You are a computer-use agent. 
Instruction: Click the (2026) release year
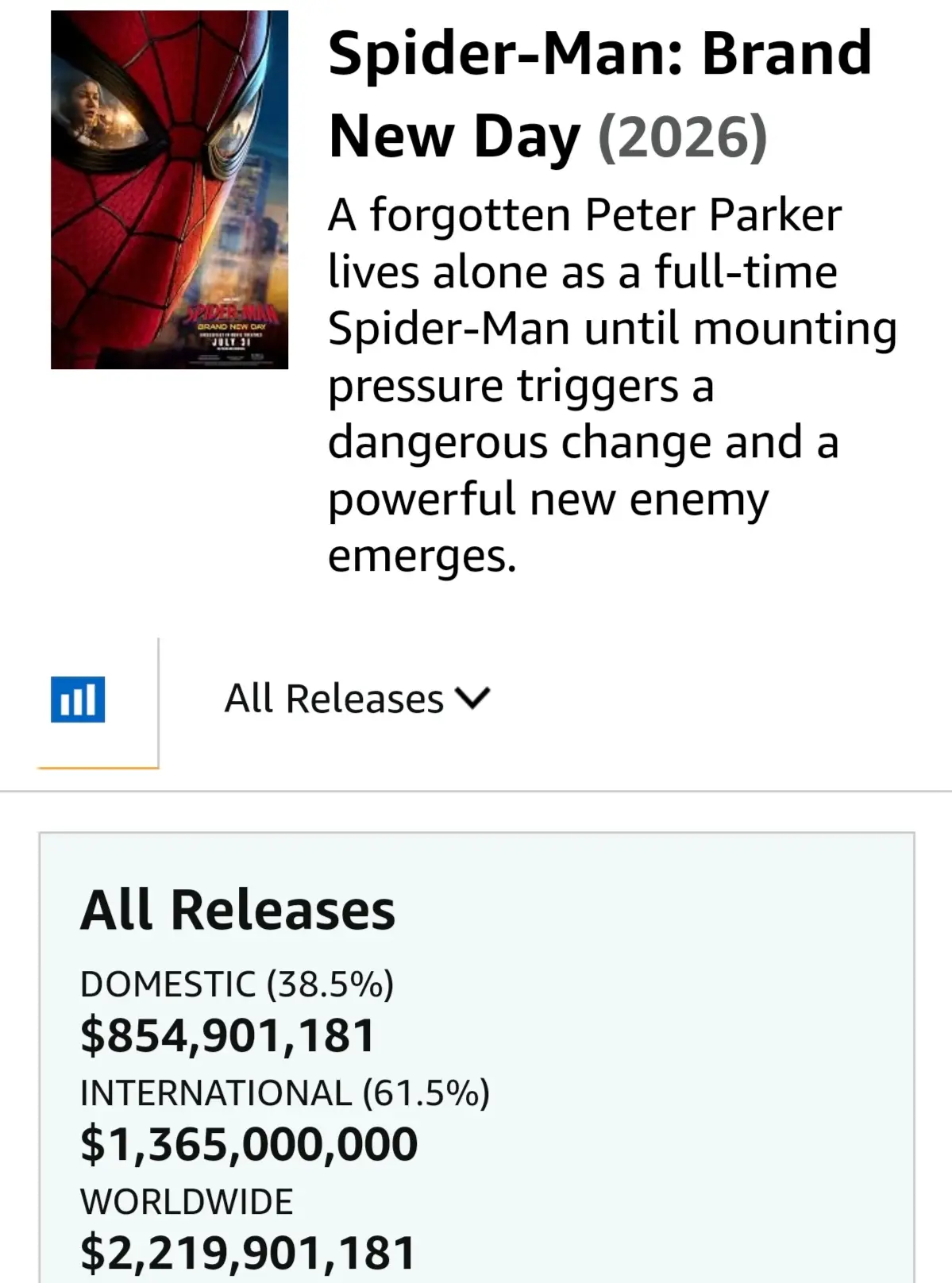(682, 137)
